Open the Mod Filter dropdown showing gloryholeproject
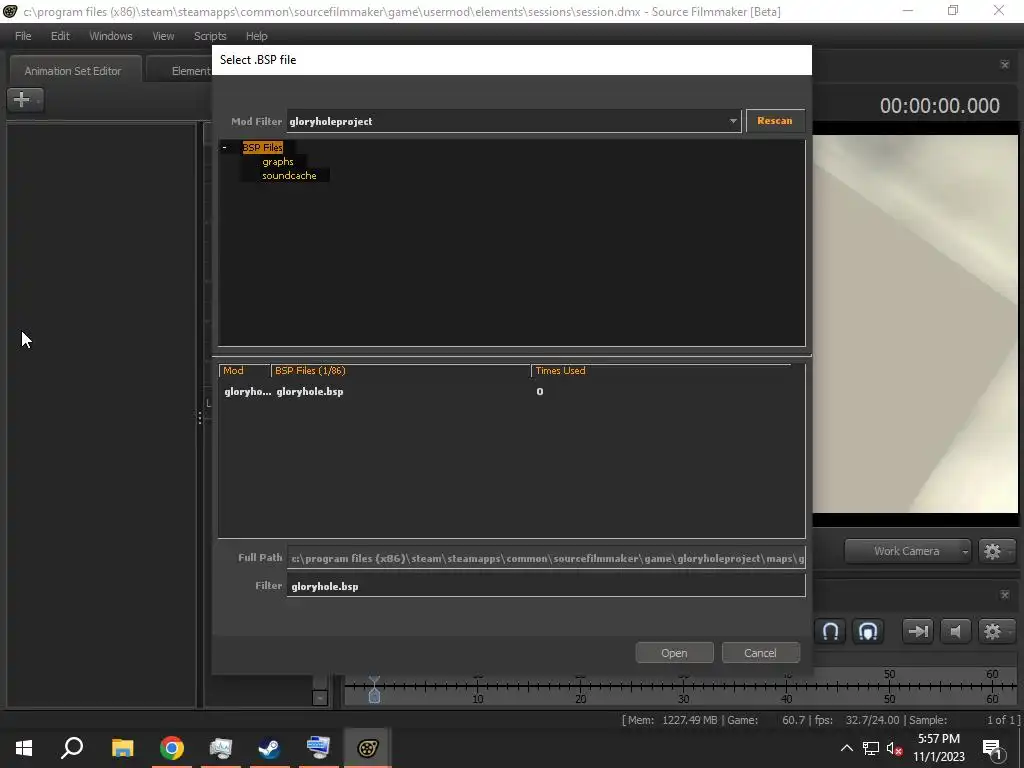The image size is (1024, 768). pyautogui.click(x=513, y=121)
